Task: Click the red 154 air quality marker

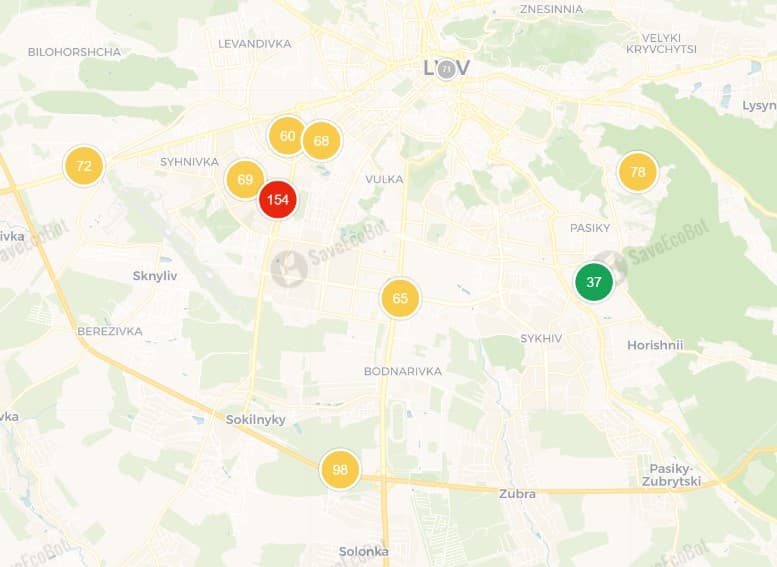Action: 278,200
